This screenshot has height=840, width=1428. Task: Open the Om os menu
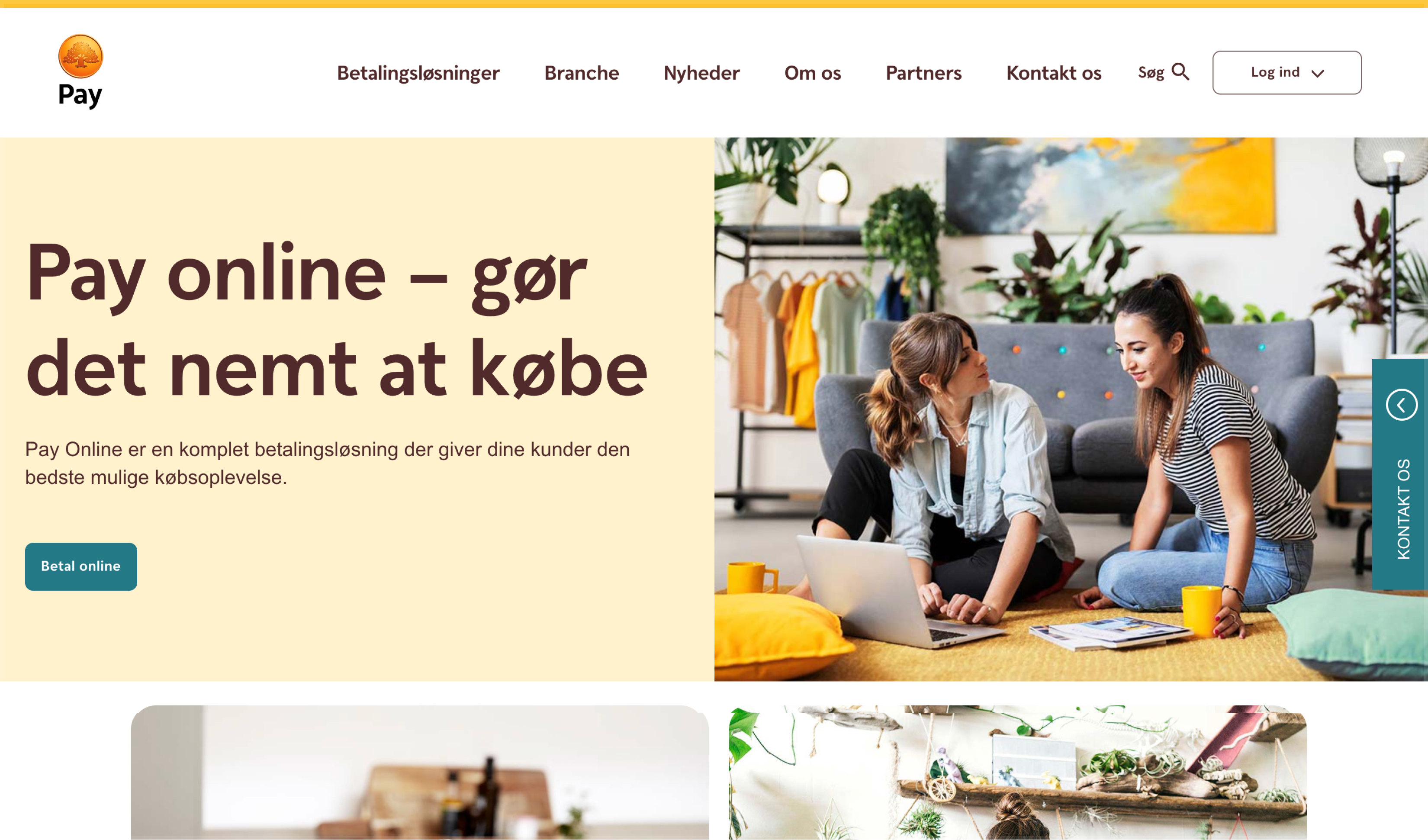pyautogui.click(x=813, y=73)
